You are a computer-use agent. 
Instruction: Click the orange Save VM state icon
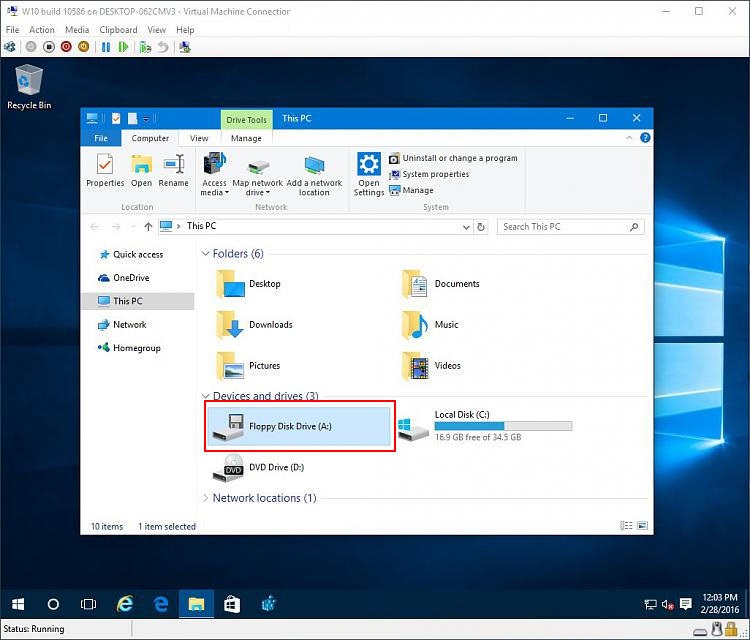coord(84,47)
